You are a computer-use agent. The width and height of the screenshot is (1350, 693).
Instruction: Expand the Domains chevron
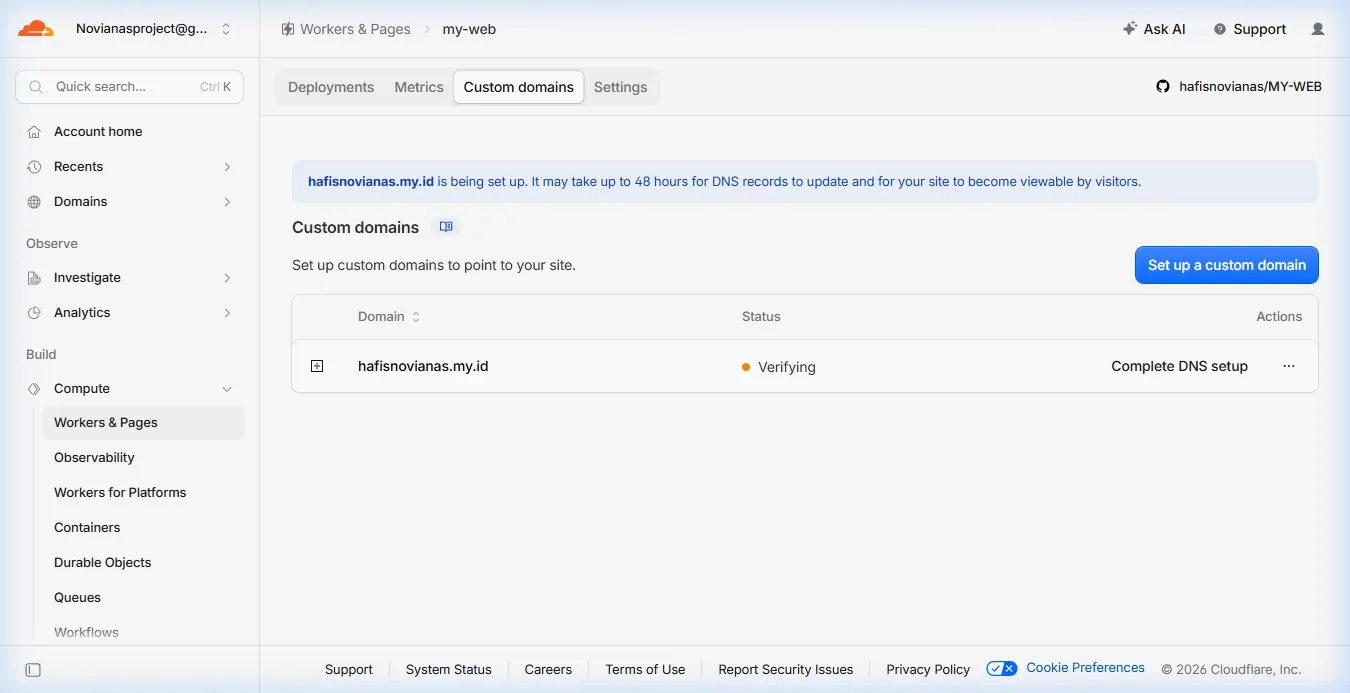click(x=227, y=202)
